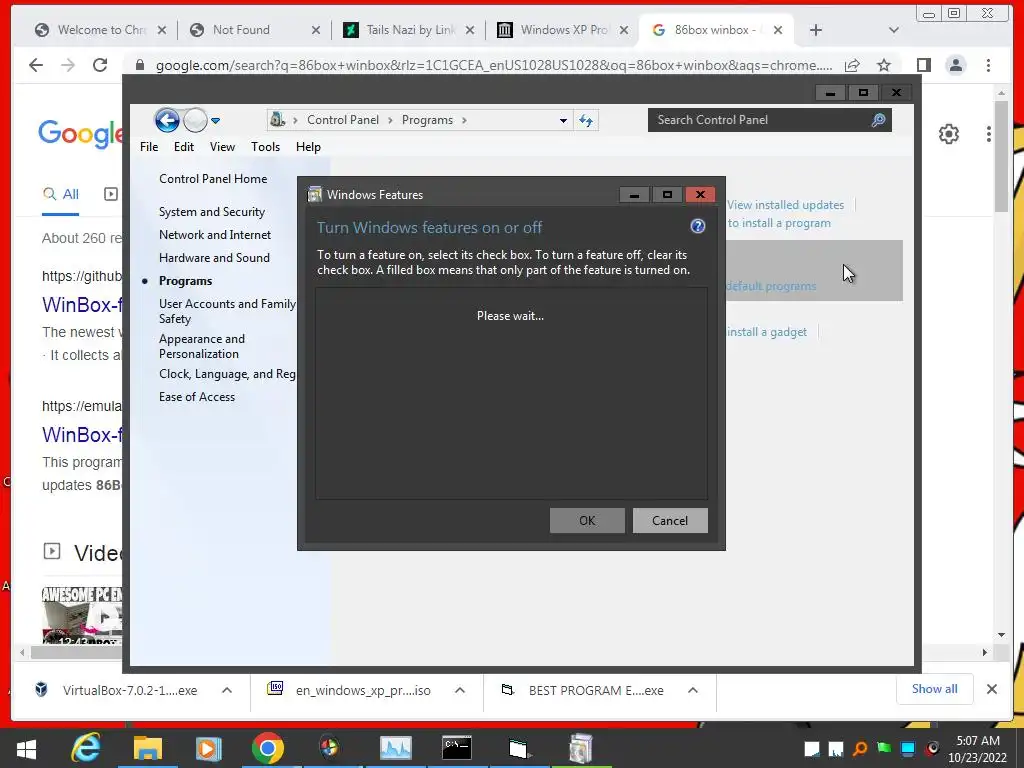Open recent pages dropdown beside navigation arrows
Image resolution: width=1024 pixels, height=768 pixels.
(216, 120)
